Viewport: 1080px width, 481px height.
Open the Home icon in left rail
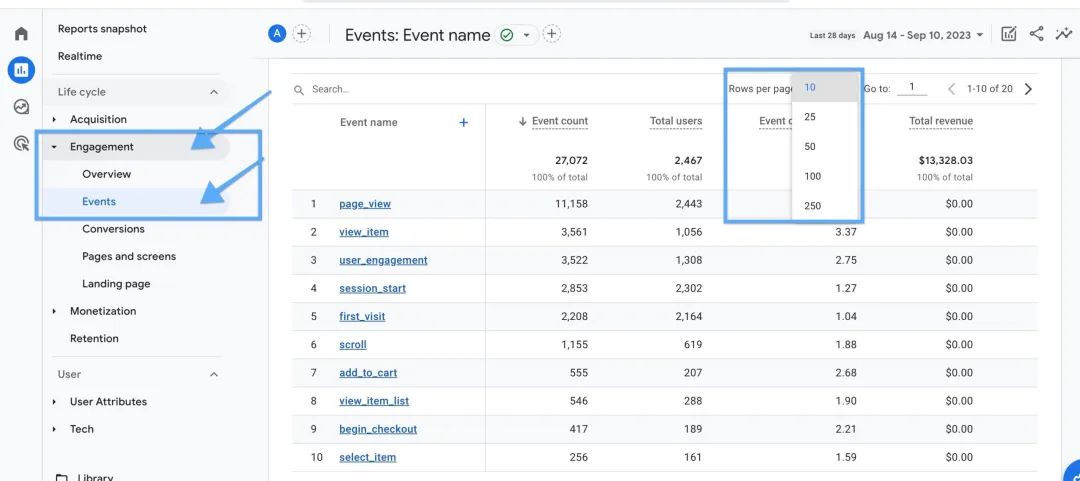21,34
